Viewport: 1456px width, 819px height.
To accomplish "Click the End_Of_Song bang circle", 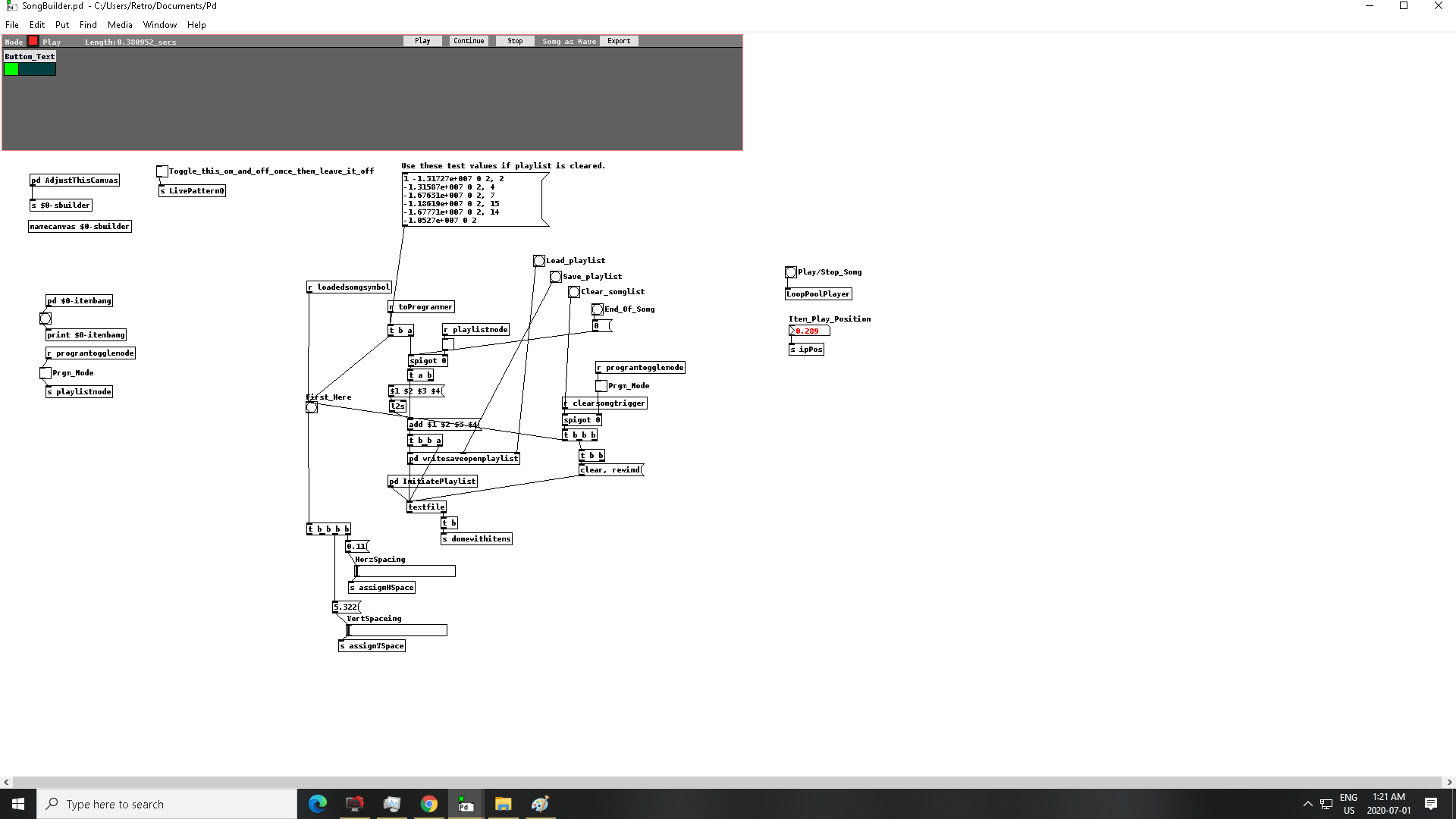I will tap(598, 309).
